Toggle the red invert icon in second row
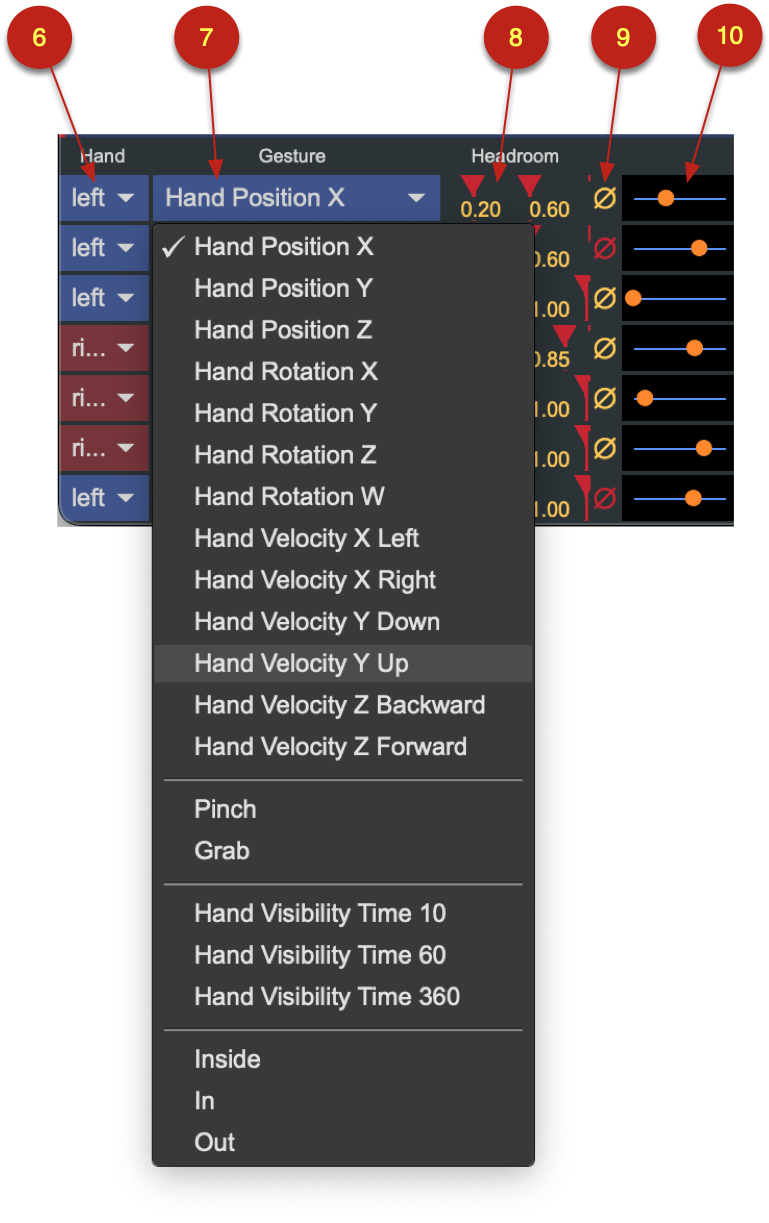The height and width of the screenshot is (1223, 769). point(604,248)
